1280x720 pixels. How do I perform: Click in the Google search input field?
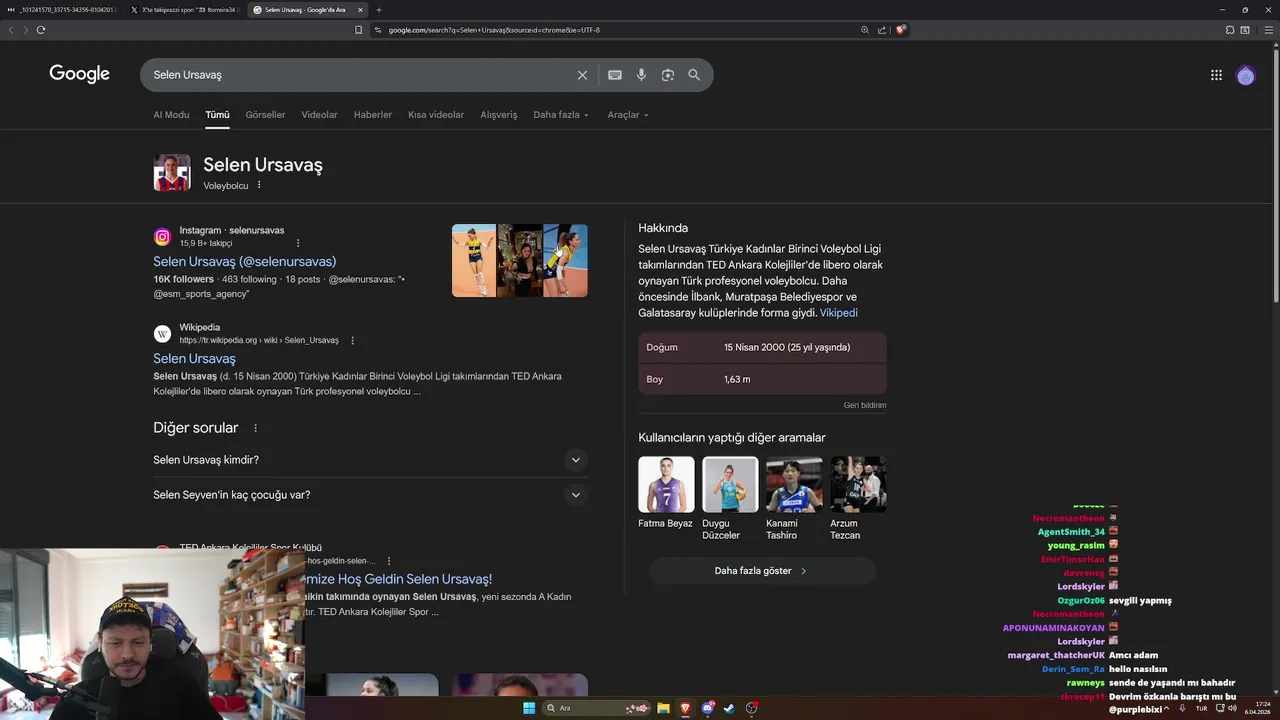[360, 75]
